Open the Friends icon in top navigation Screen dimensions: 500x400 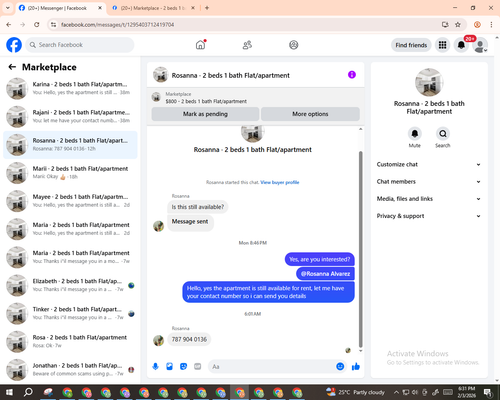[247, 45]
